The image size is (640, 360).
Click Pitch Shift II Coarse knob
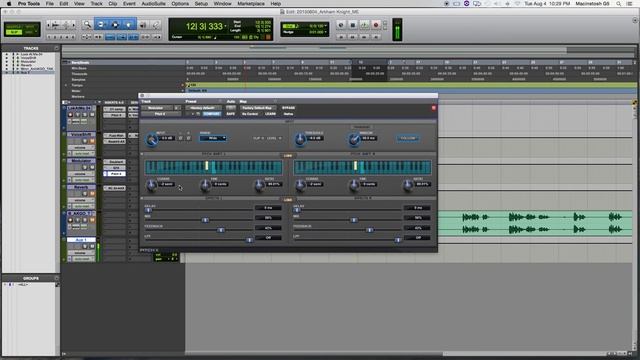tap(300, 185)
